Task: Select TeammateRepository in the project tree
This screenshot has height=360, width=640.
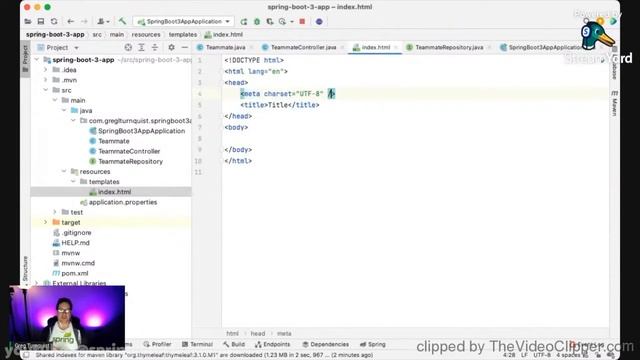Action: coord(130,162)
